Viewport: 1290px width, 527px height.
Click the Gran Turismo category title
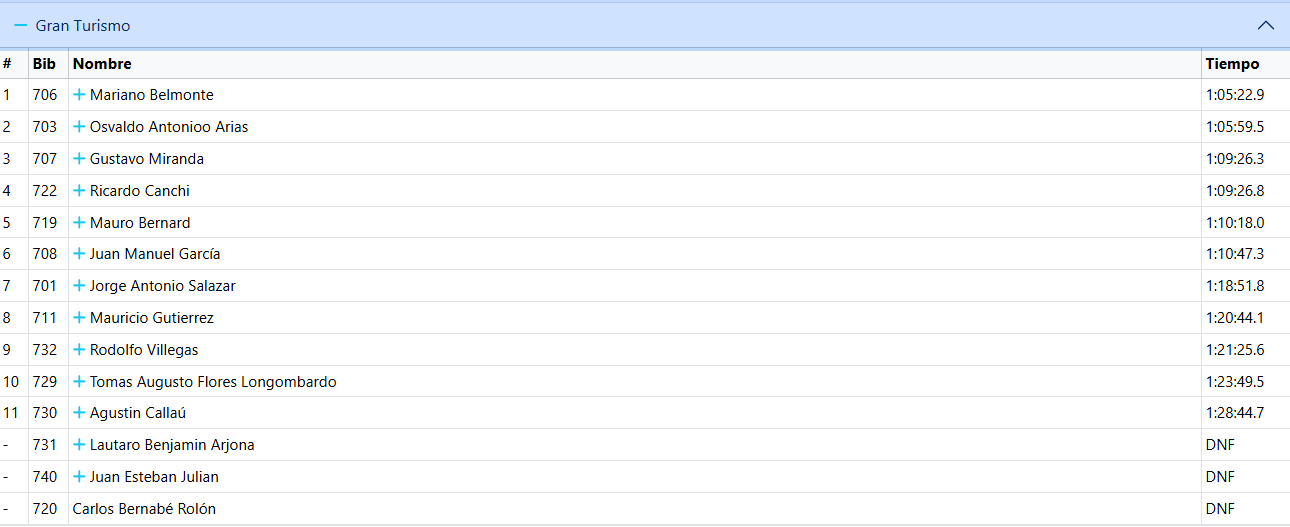point(83,26)
